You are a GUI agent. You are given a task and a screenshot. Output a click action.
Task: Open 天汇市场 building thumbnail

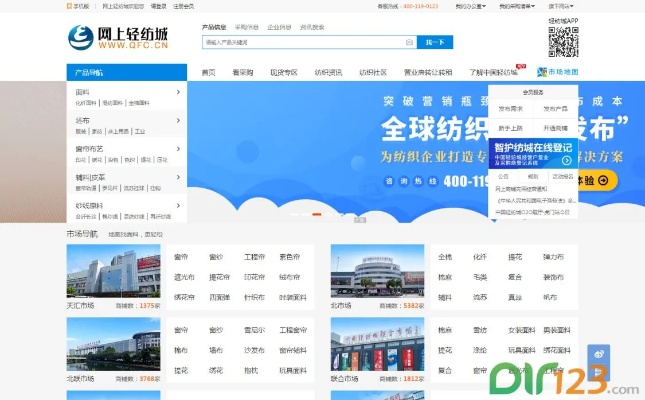(x=114, y=271)
